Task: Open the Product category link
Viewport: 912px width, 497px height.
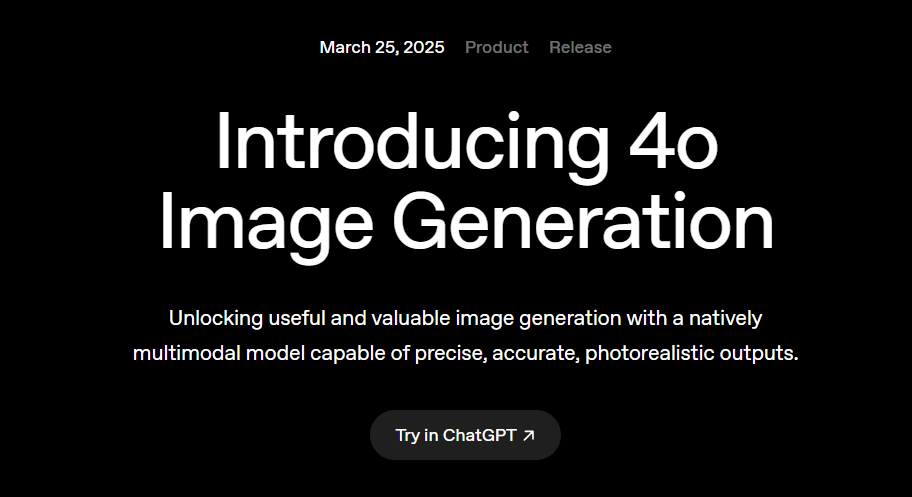Action: pyautogui.click(x=497, y=47)
